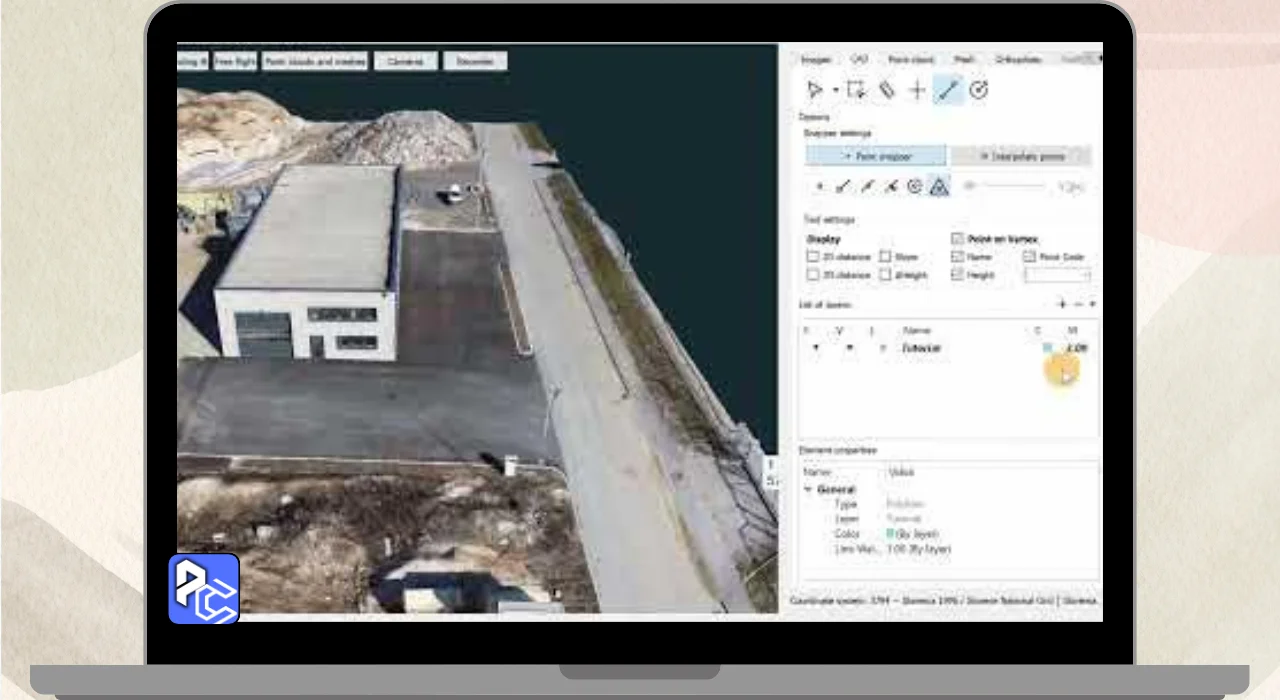Open the Mesh tab
This screenshot has width=1280, height=700.
964,60
